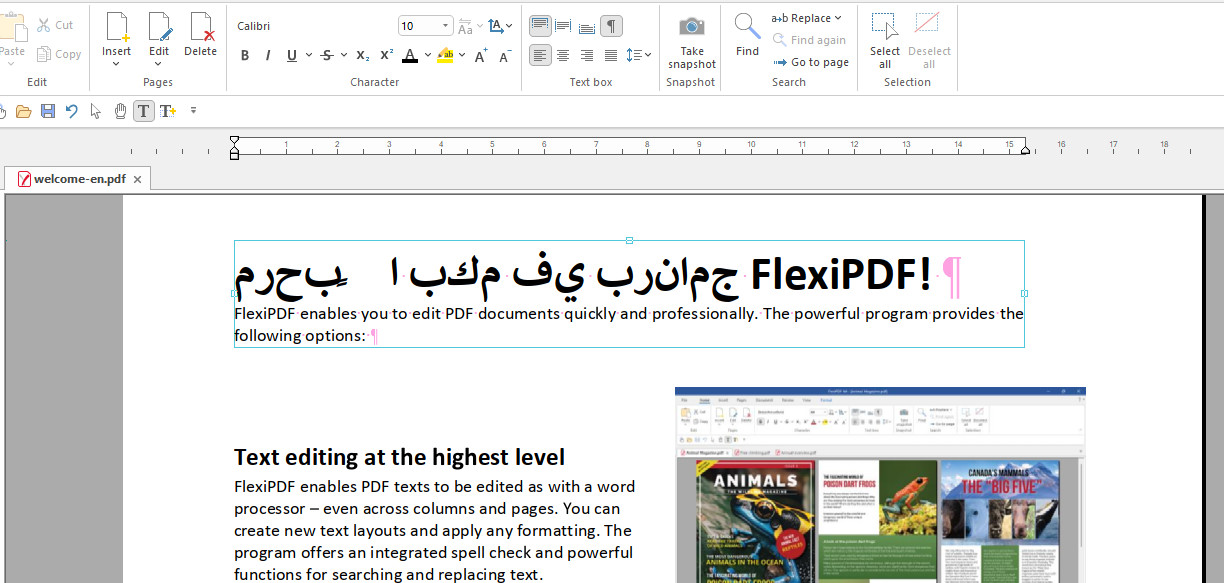
Task: Close the welcome-en.pdf tab
Action: 138,180
